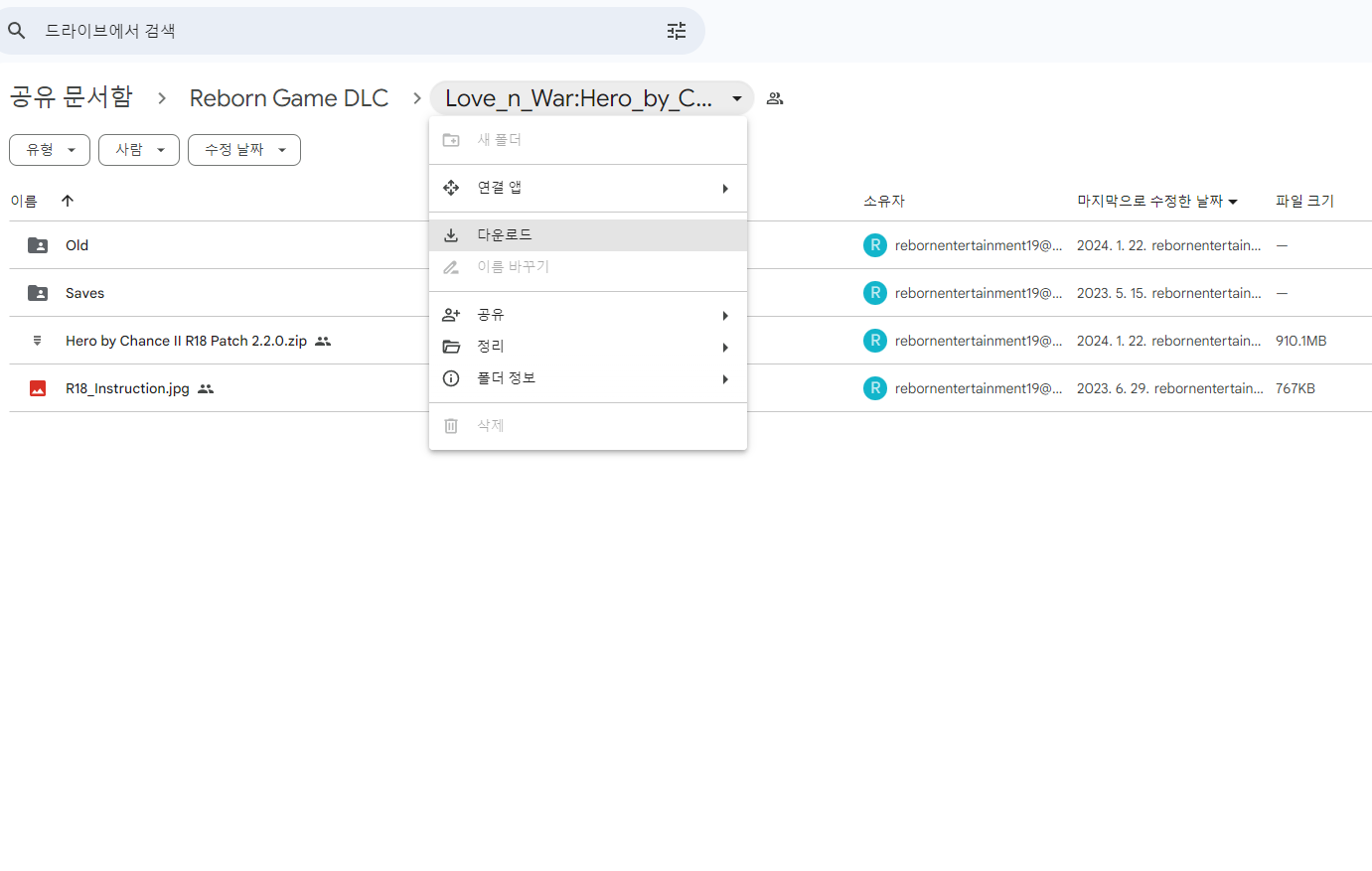1372x871 pixels.
Task: Open the 수정 날짜 filter dropdown
Action: 243,150
